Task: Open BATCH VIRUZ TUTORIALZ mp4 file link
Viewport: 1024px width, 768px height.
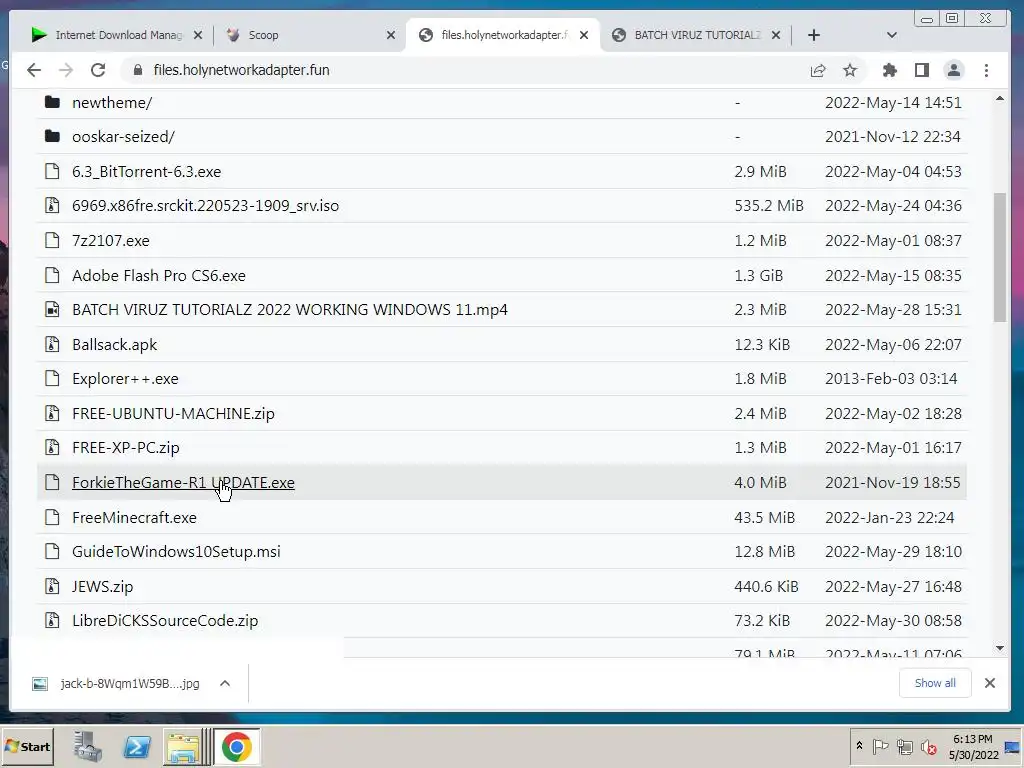Action: 289,310
